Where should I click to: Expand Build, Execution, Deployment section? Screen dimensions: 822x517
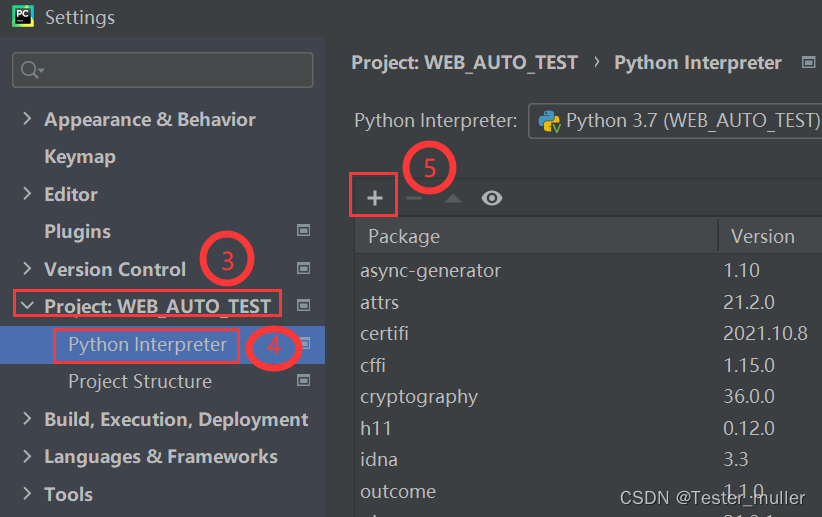pos(27,419)
